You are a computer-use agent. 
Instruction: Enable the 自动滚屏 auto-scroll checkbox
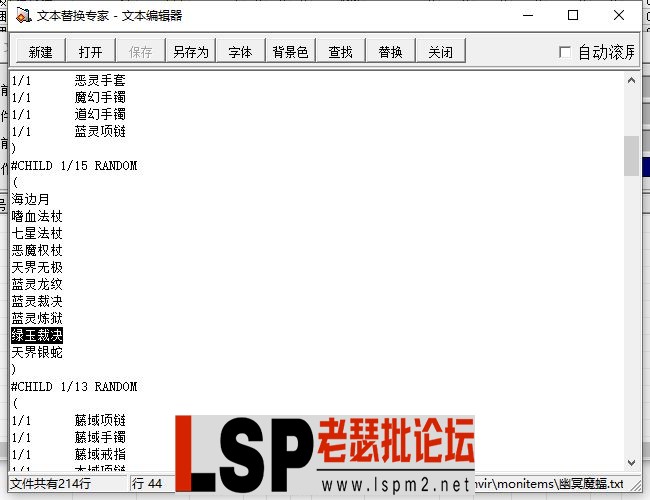coord(565,52)
